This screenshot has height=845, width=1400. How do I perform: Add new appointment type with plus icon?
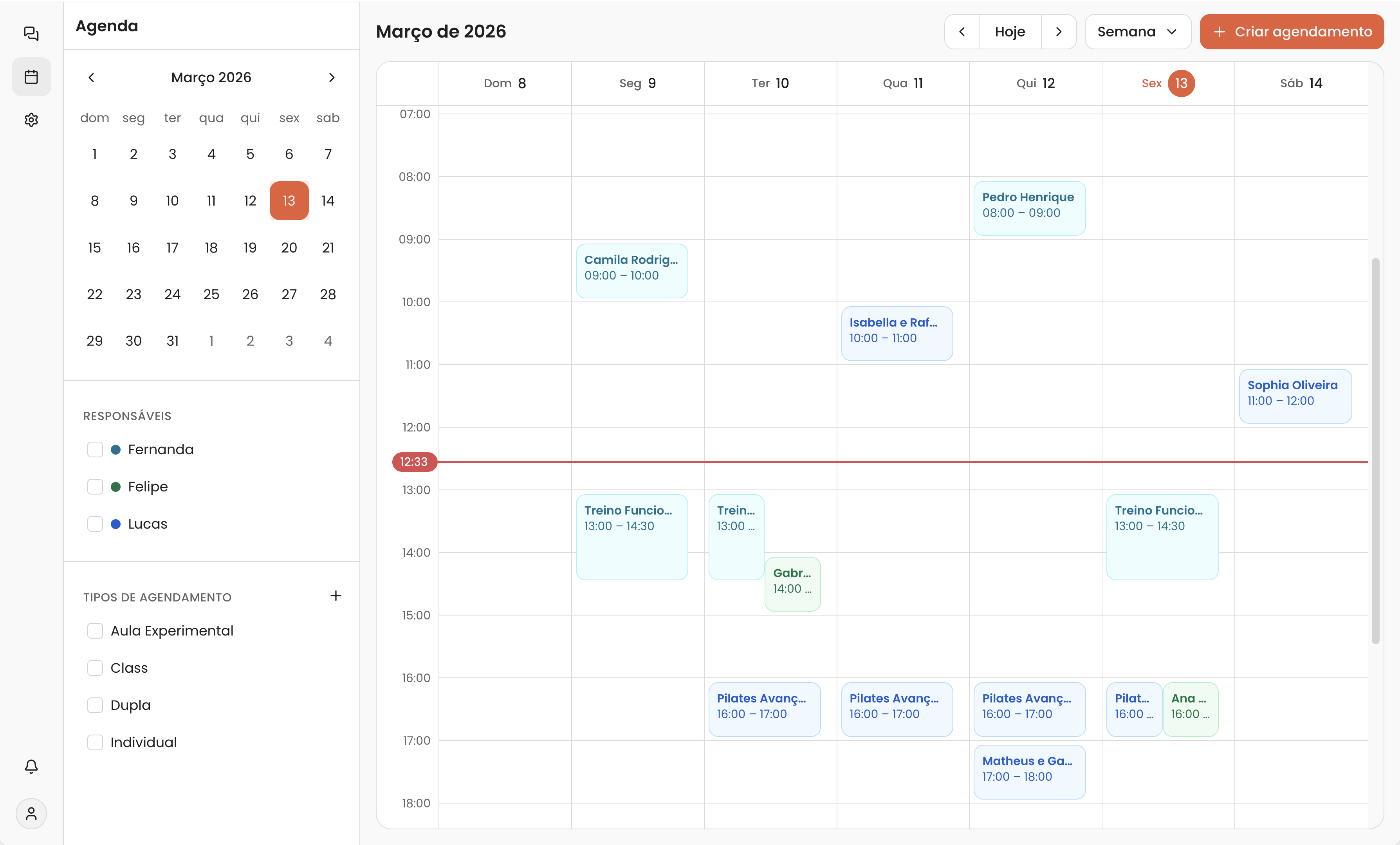pyautogui.click(x=336, y=596)
